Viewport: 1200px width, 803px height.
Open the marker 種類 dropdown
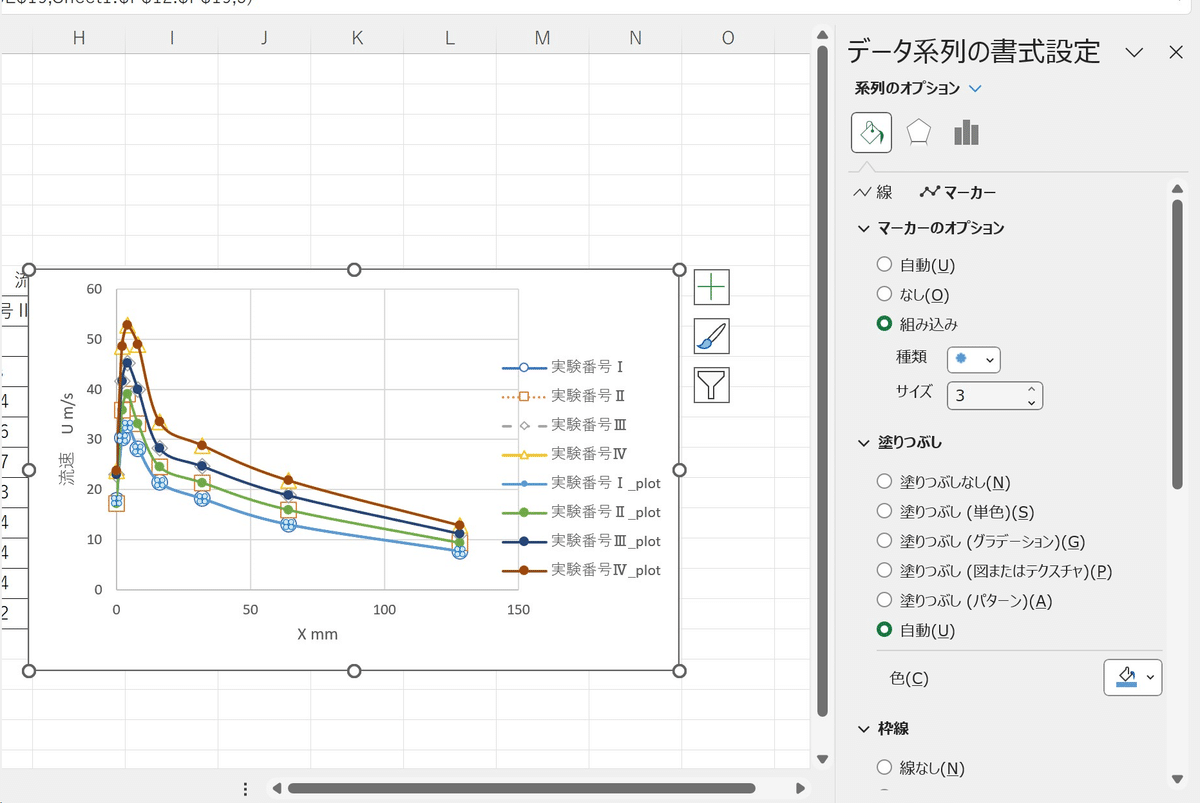pos(974,359)
